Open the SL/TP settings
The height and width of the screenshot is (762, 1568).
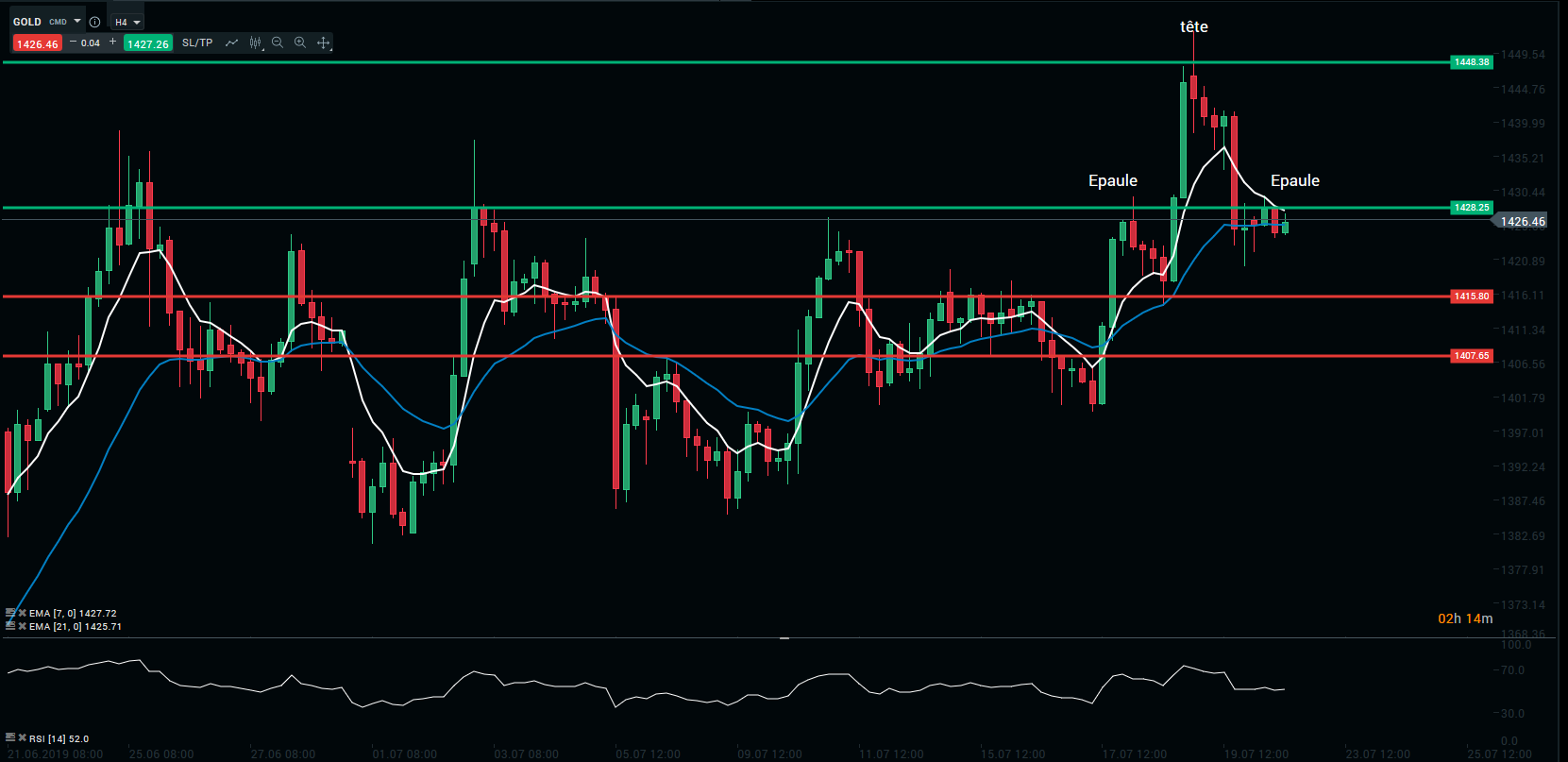(197, 42)
